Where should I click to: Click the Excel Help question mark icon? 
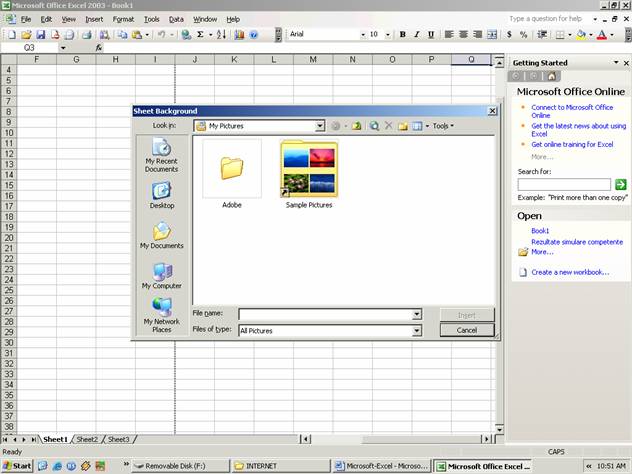click(254, 35)
